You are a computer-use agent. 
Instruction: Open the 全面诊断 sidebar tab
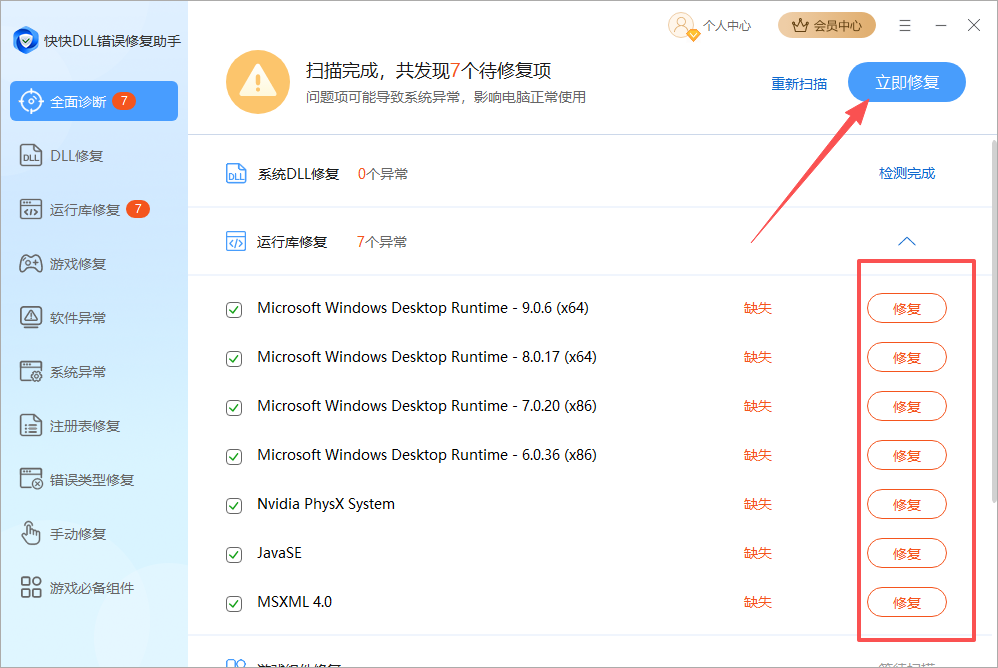[94, 101]
